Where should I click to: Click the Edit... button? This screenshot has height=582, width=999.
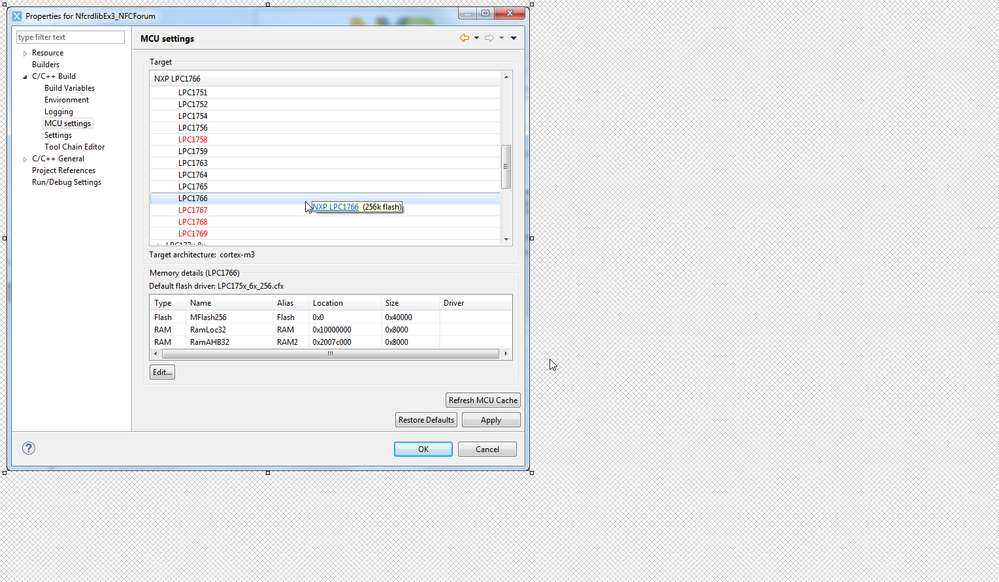tap(162, 372)
